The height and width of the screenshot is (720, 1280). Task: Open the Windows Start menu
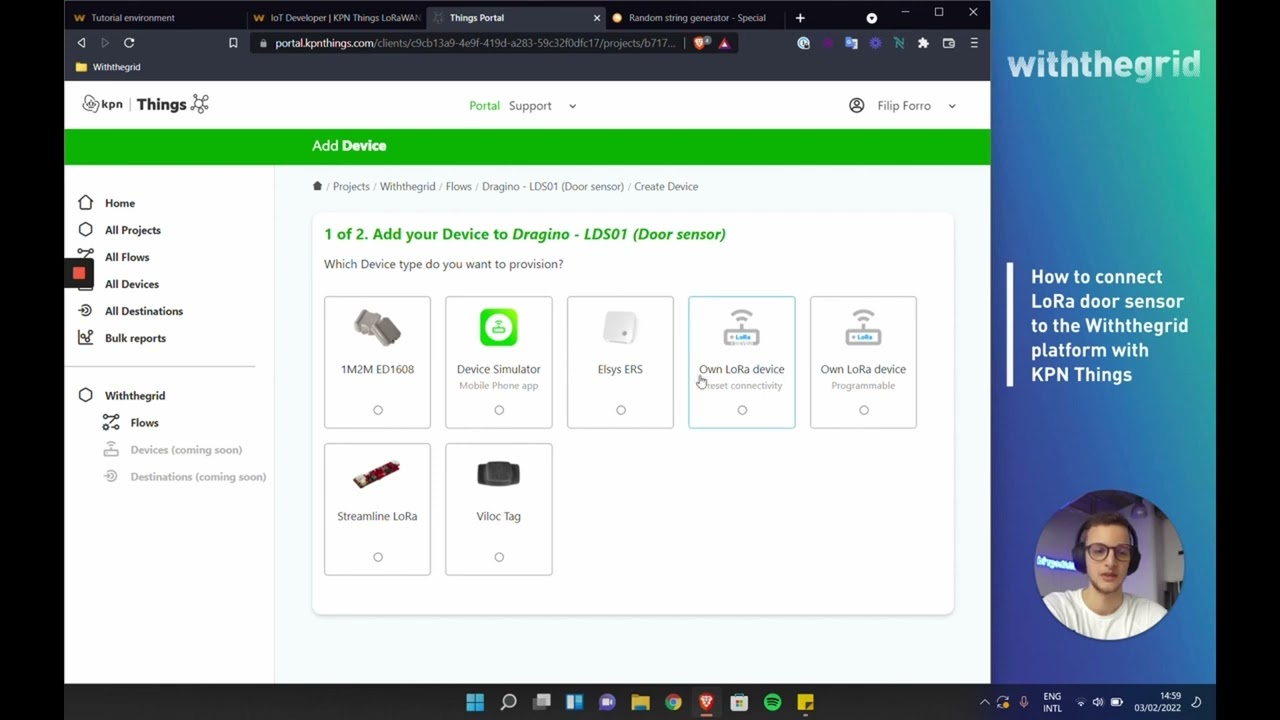[475, 702]
